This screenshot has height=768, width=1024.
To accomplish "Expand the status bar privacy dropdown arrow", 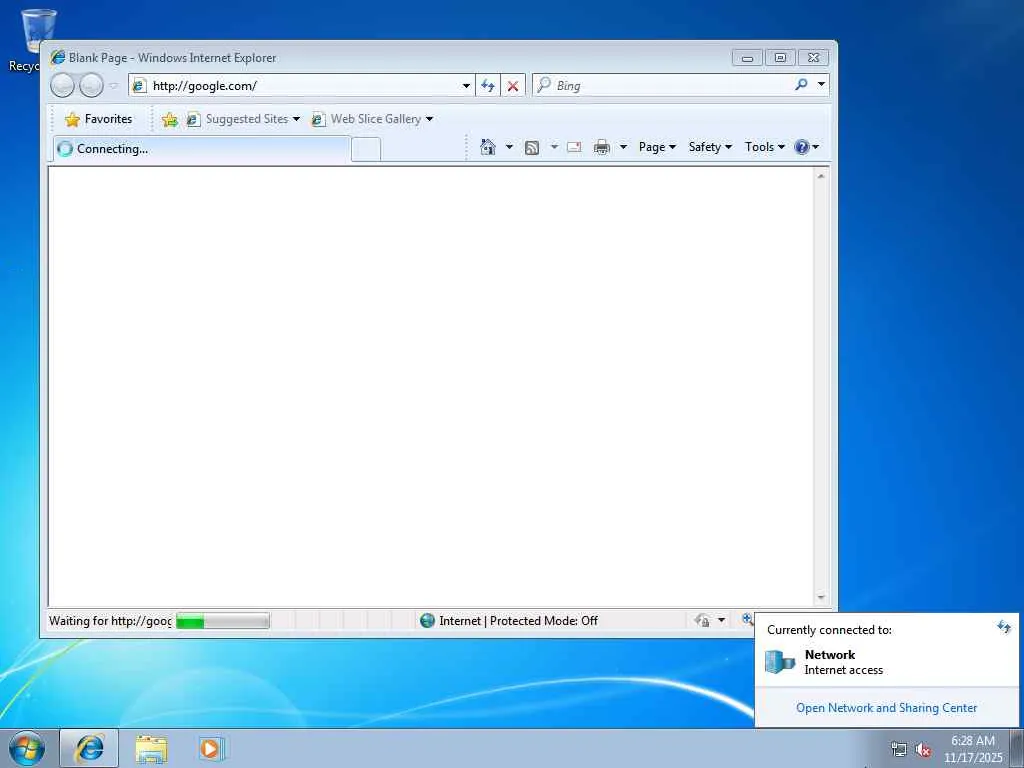I will click(722, 620).
